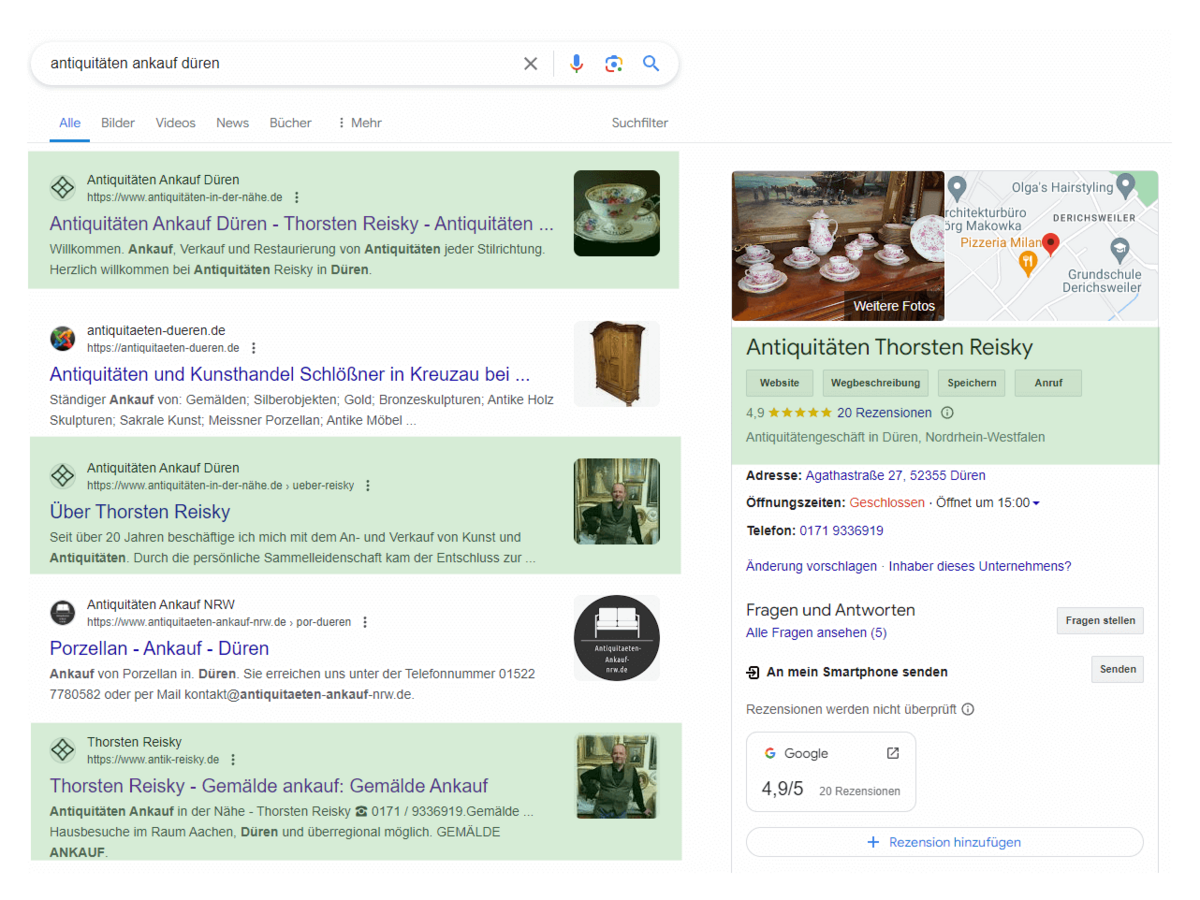Open the Google 4,9/5 review card

point(831,771)
